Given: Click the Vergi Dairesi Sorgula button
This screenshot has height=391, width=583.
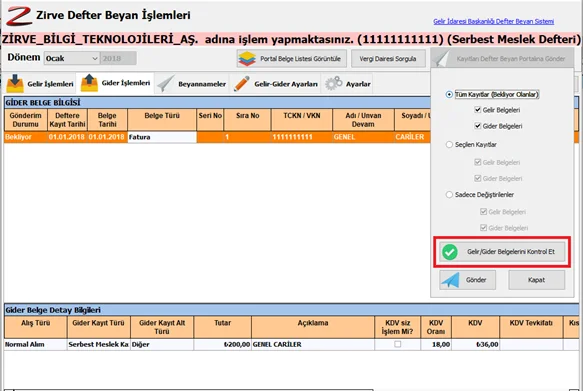Looking at the screenshot, I should click(388, 59).
